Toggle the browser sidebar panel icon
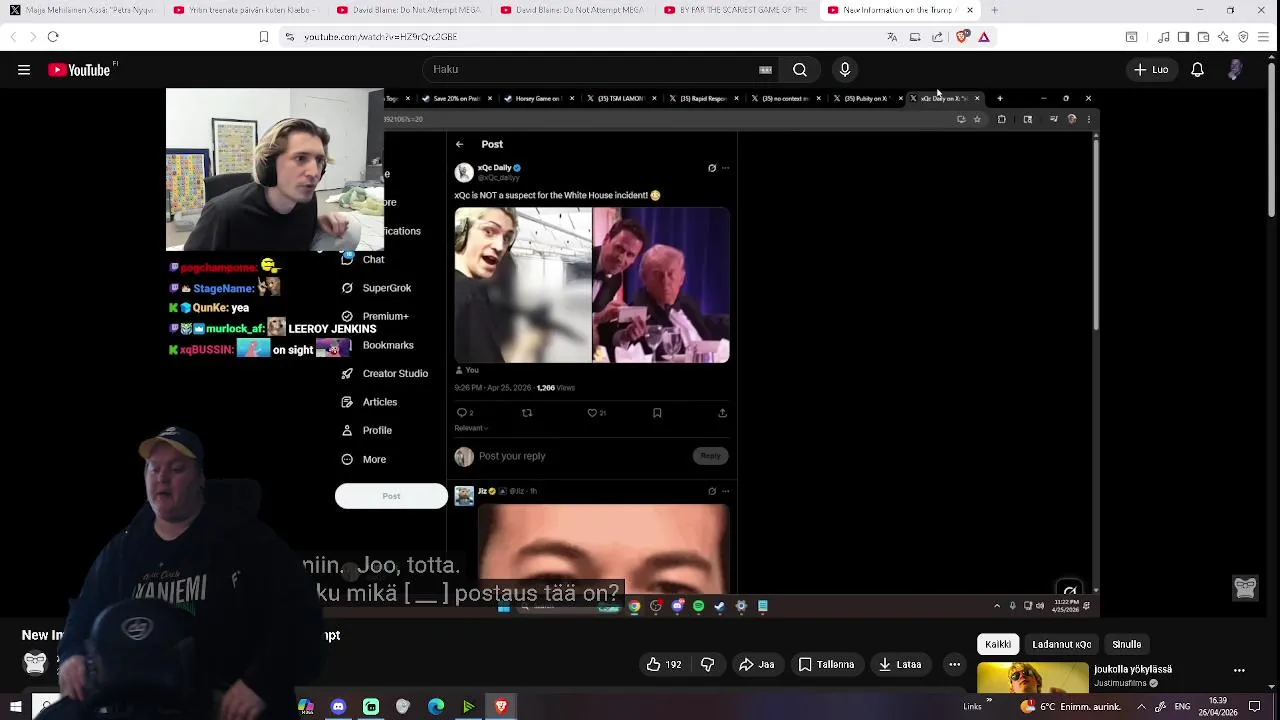1280x720 pixels. pyautogui.click(x=1183, y=37)
